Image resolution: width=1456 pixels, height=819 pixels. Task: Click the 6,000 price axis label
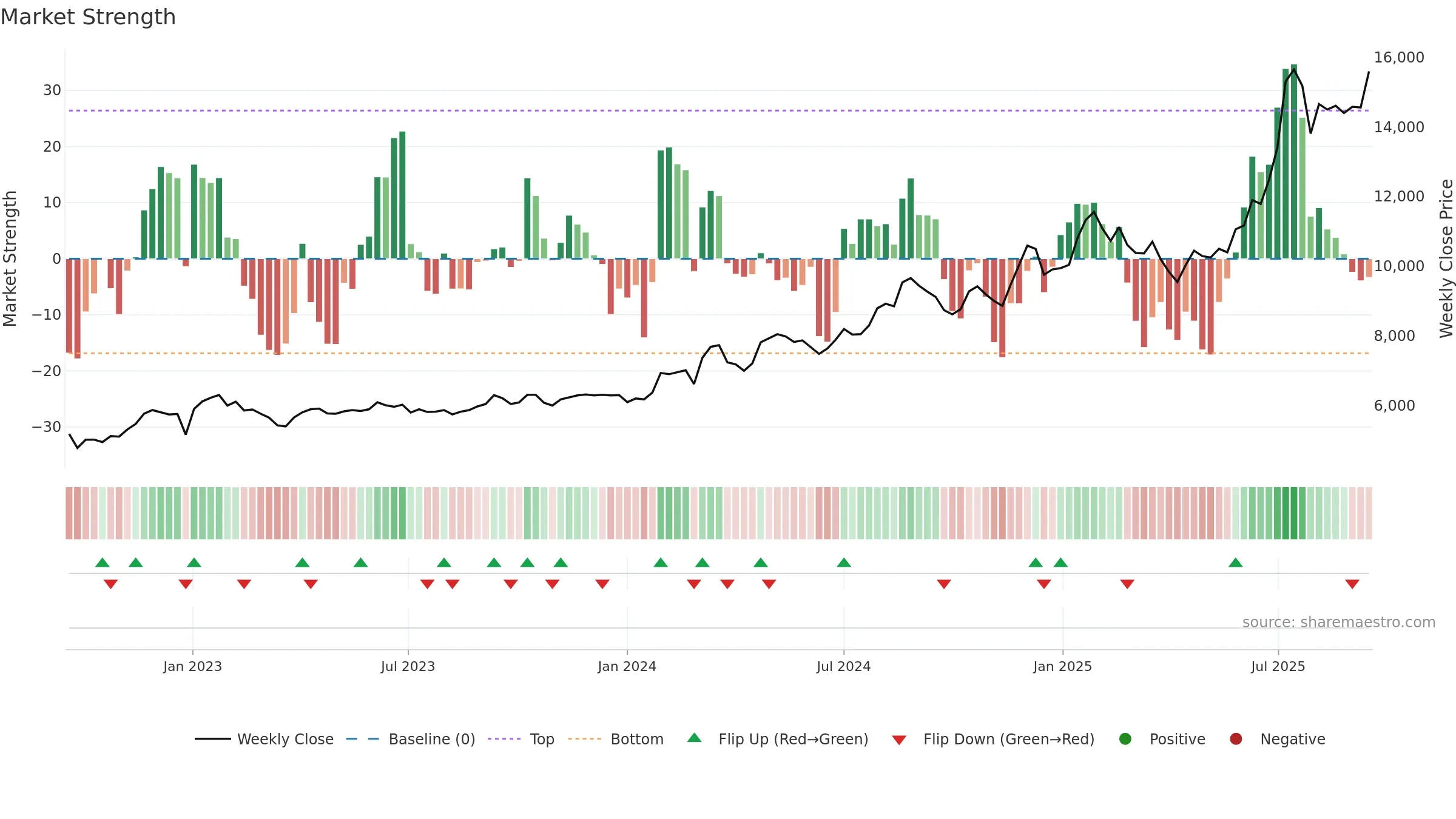coord(1394,405)
